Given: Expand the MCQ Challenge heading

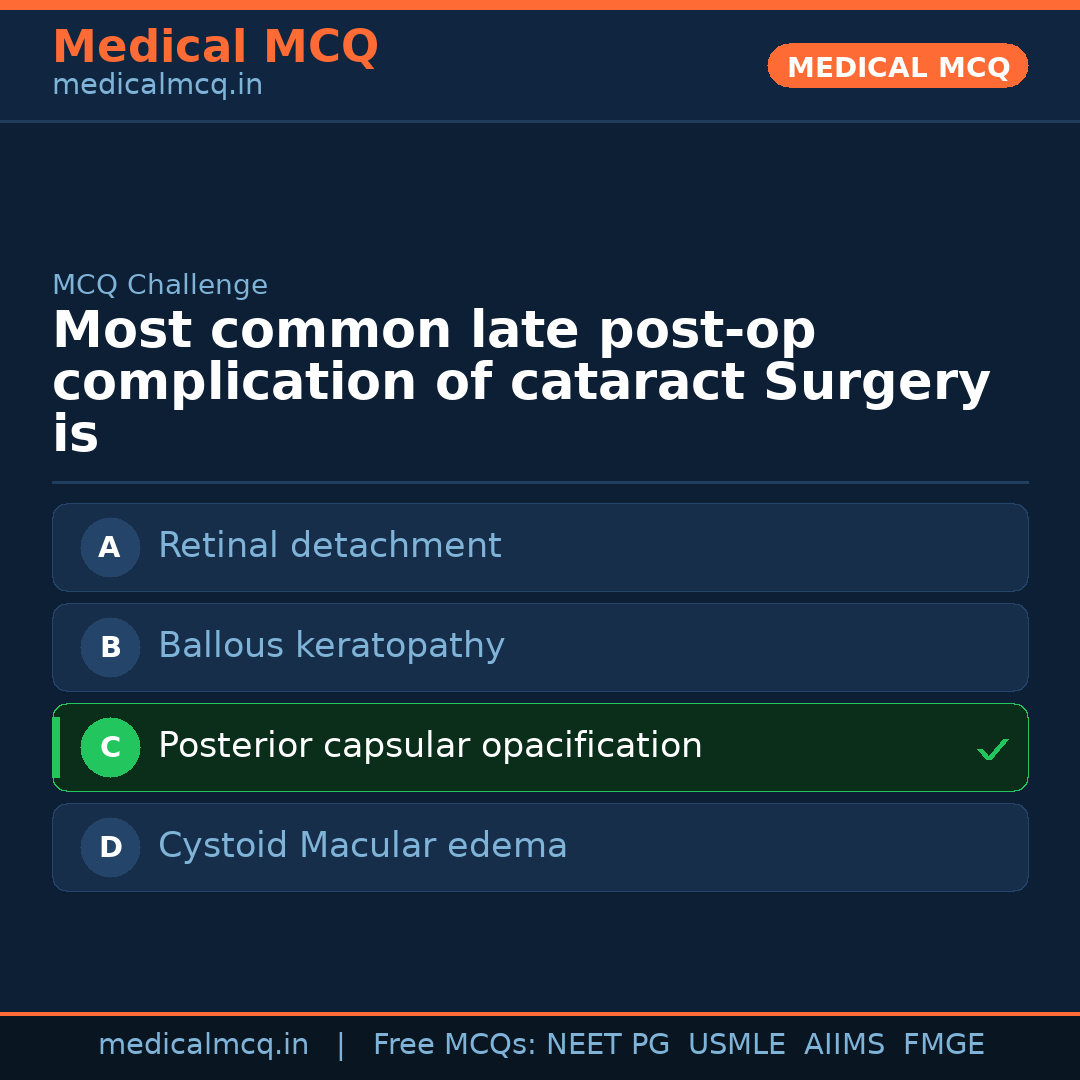Looking at the screenshot, I should [160, 285].
